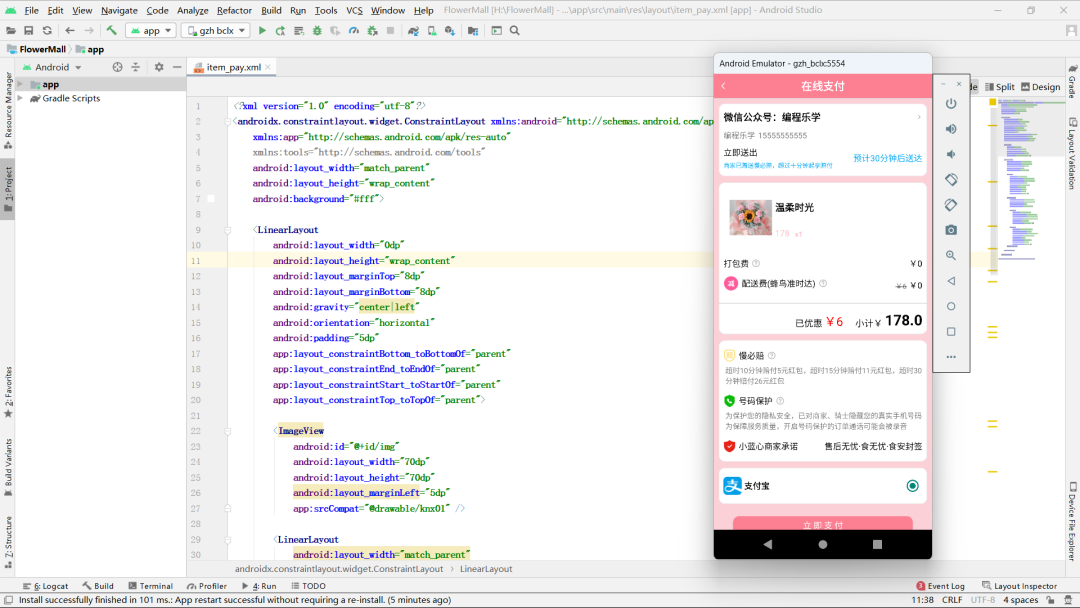Click emulator sidebar back triangle icon
1080x608 pixels.
(x=951, y=281)
